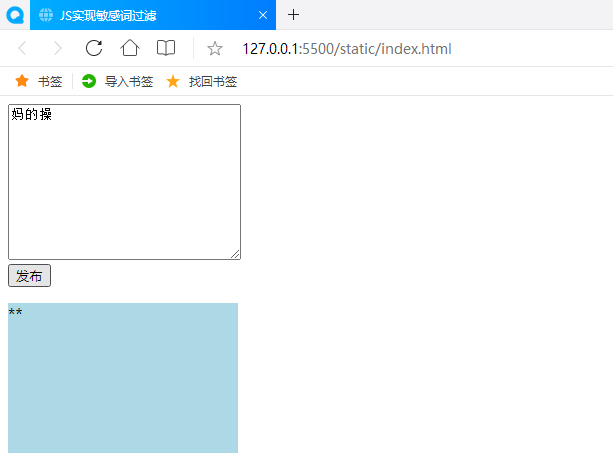Click 找回书签 in the bookmarks bar
The width and height of the screenshot is (613, 476).
202,81
